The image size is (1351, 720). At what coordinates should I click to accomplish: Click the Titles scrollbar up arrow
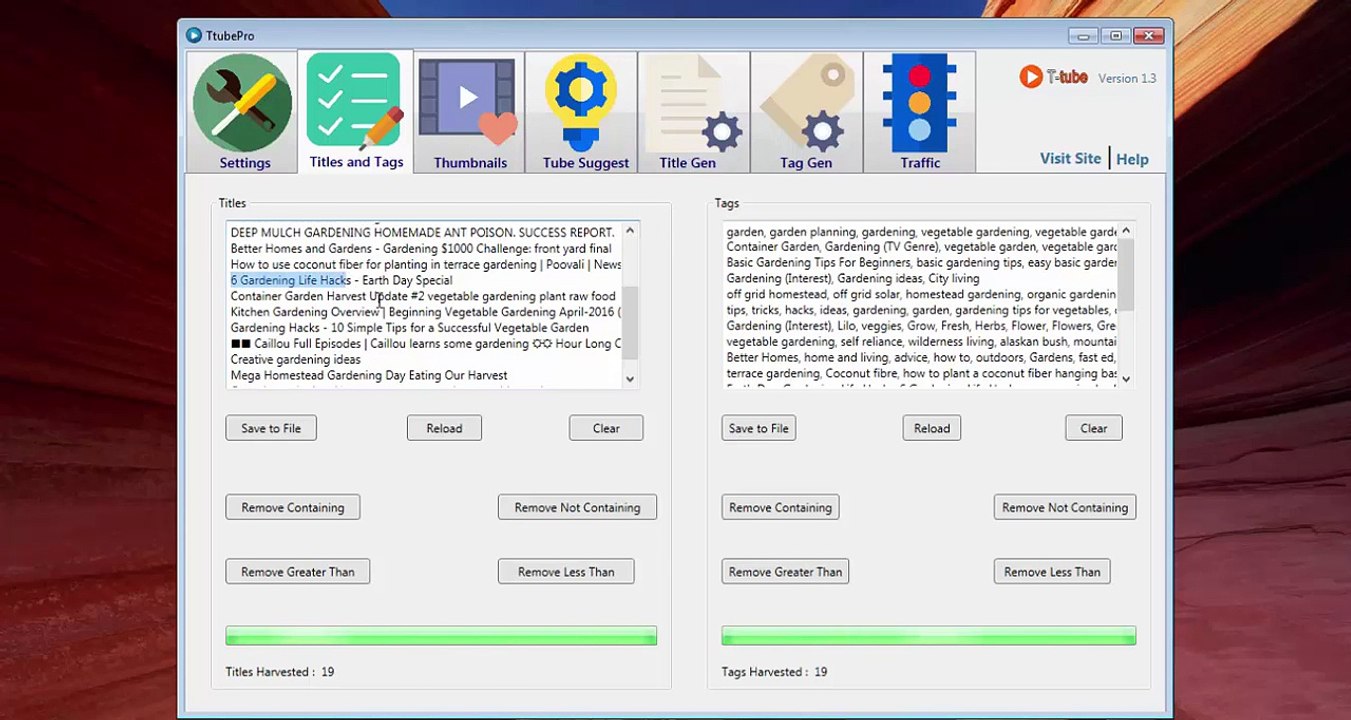click(x=630, y=231)
